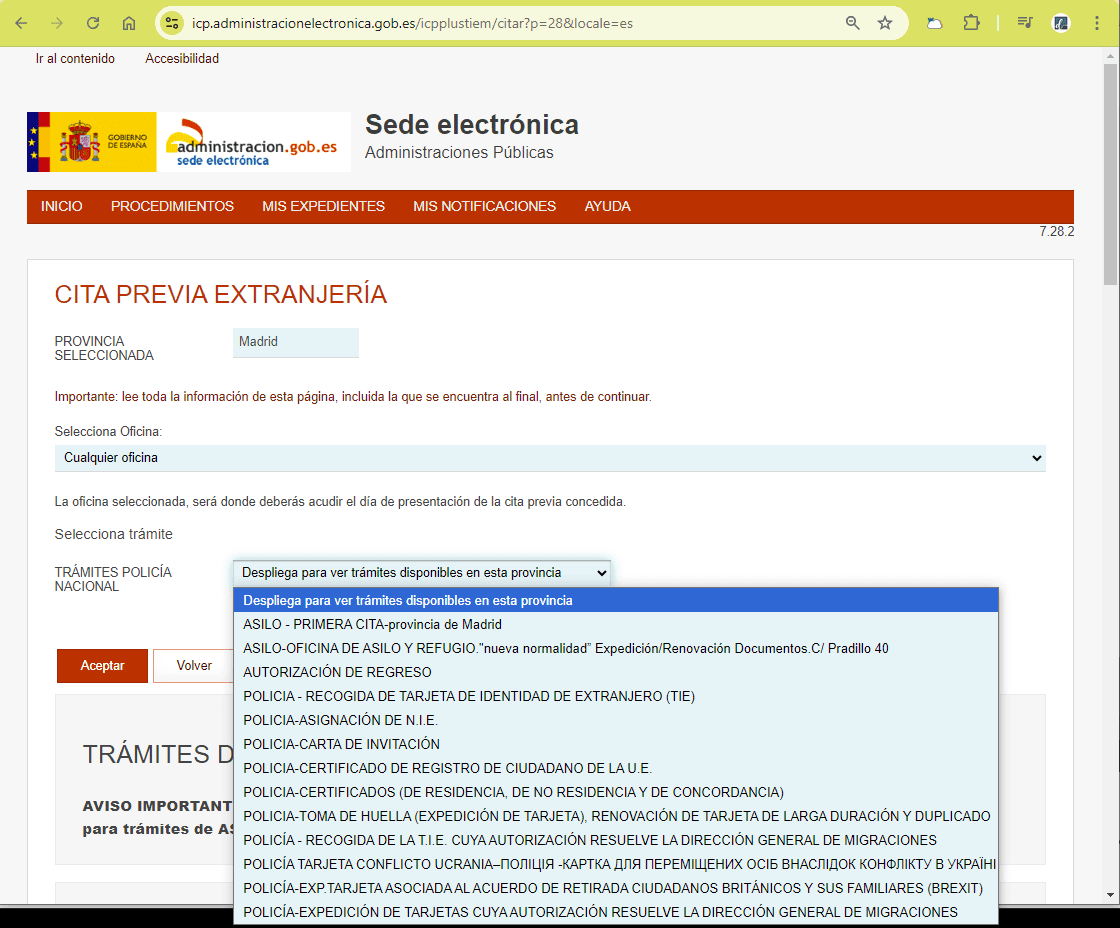Click the version number 7.28.2
Screen dimensions: 1120x928
(x=1057, y=231)
